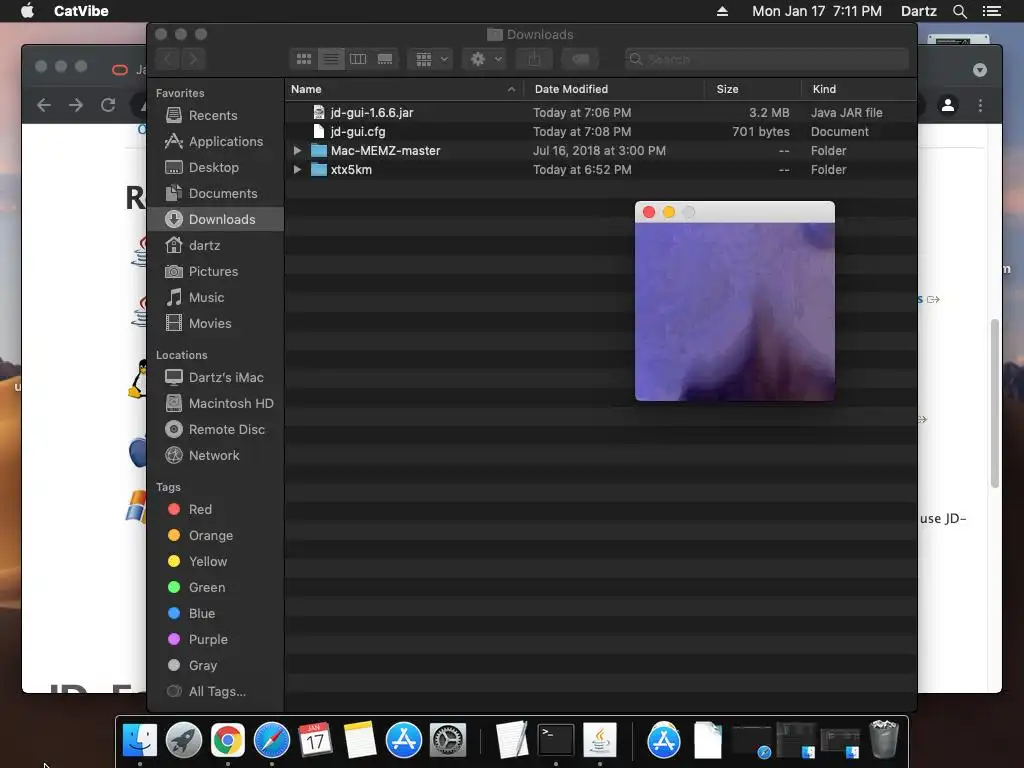Open the Apple menu

click(x=27, y=11)
